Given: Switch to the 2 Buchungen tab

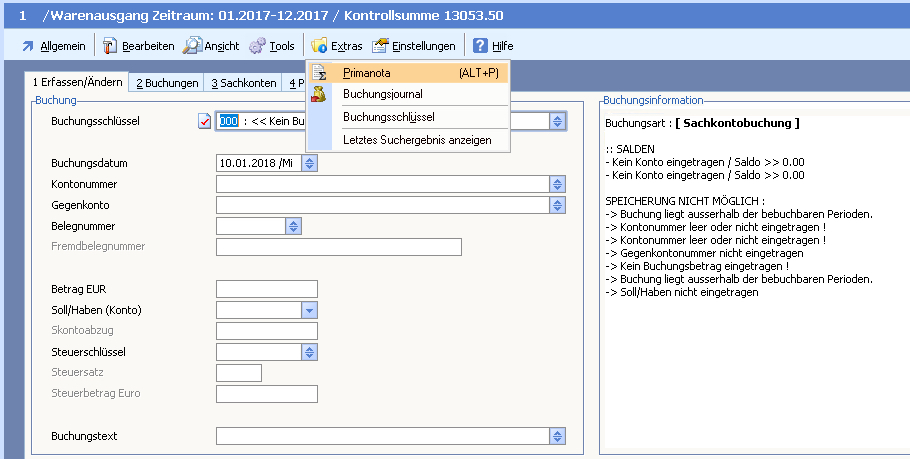Looking at the screenshot, I should click(167, 83).
